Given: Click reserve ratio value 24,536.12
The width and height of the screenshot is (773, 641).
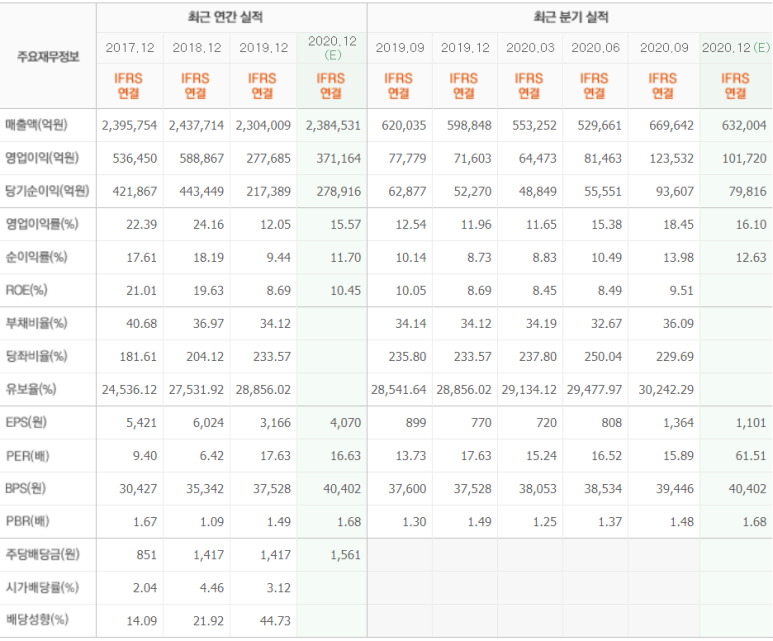Looking at the screenshot, I should click(x=129, y=390).
